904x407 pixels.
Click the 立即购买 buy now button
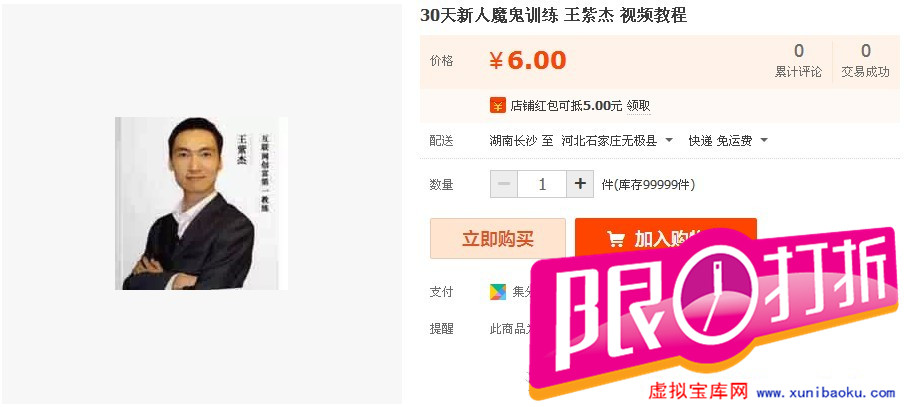click(498, 239)
